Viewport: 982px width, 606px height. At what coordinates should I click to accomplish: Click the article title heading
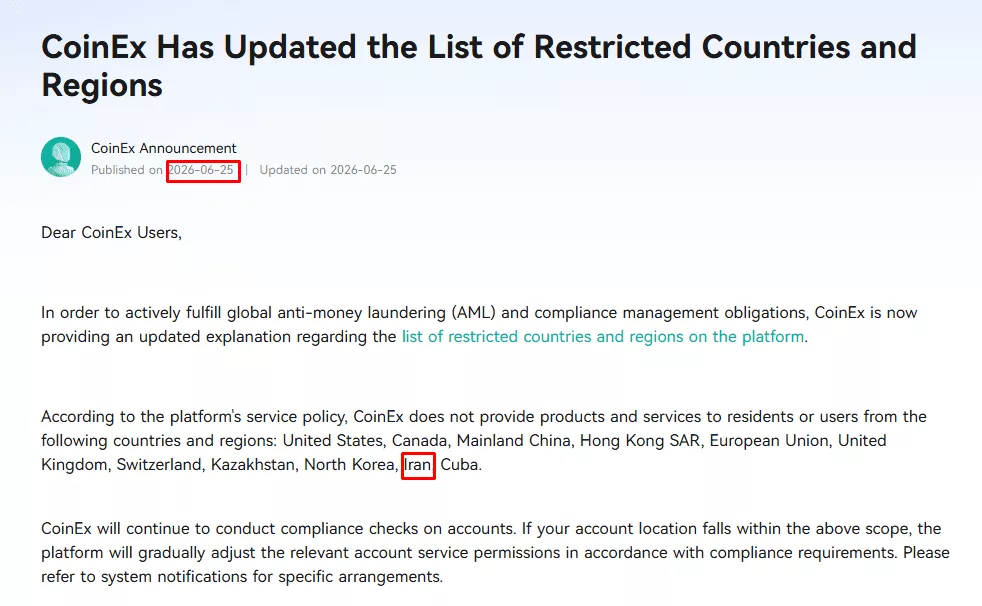tap(478, 66)
